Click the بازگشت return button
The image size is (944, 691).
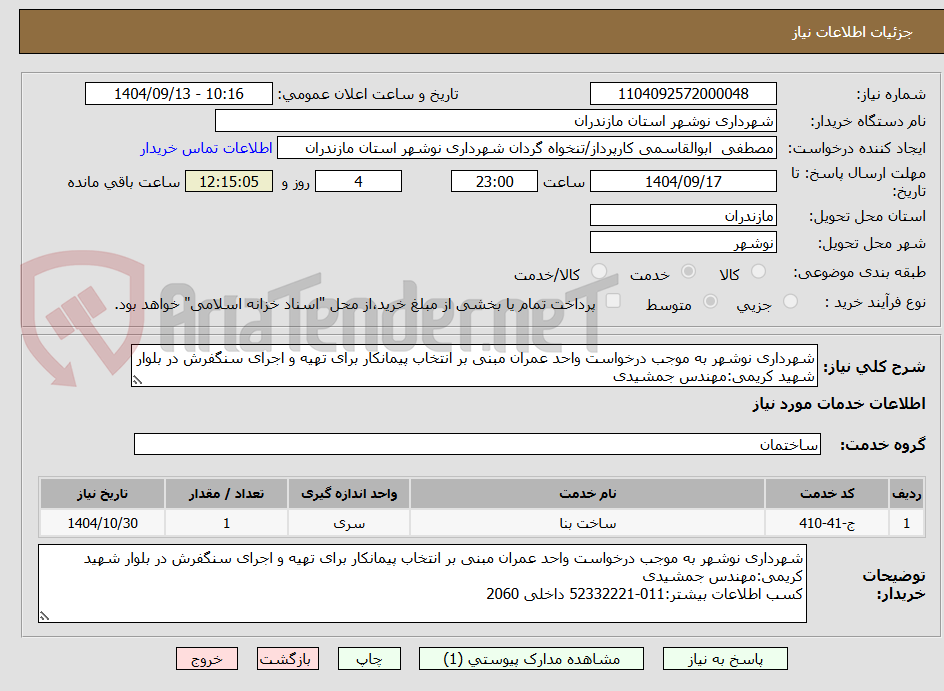[287, 658]
